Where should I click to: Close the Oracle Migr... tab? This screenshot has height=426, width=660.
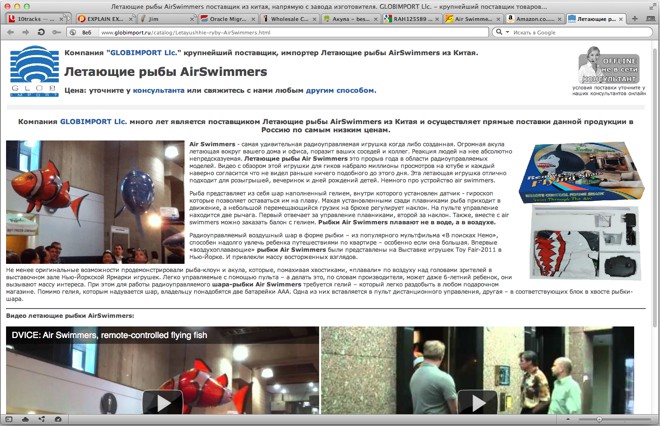[253, 19]
